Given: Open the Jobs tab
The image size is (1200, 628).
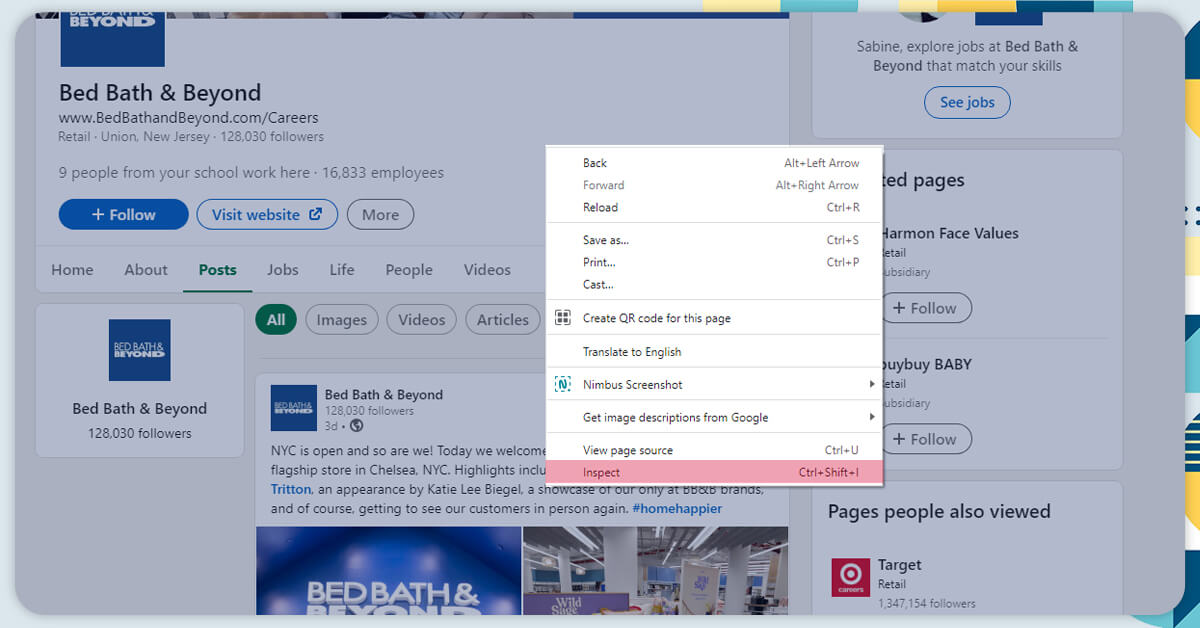Looking at the screenshot, I should point(283,270).
